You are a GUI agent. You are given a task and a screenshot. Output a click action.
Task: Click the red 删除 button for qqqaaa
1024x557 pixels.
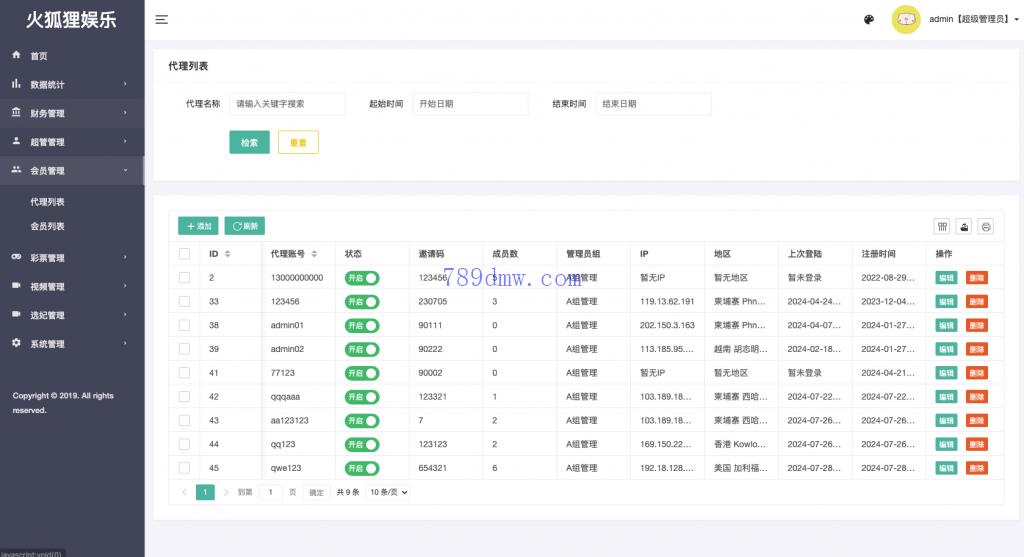coord(976,396)
